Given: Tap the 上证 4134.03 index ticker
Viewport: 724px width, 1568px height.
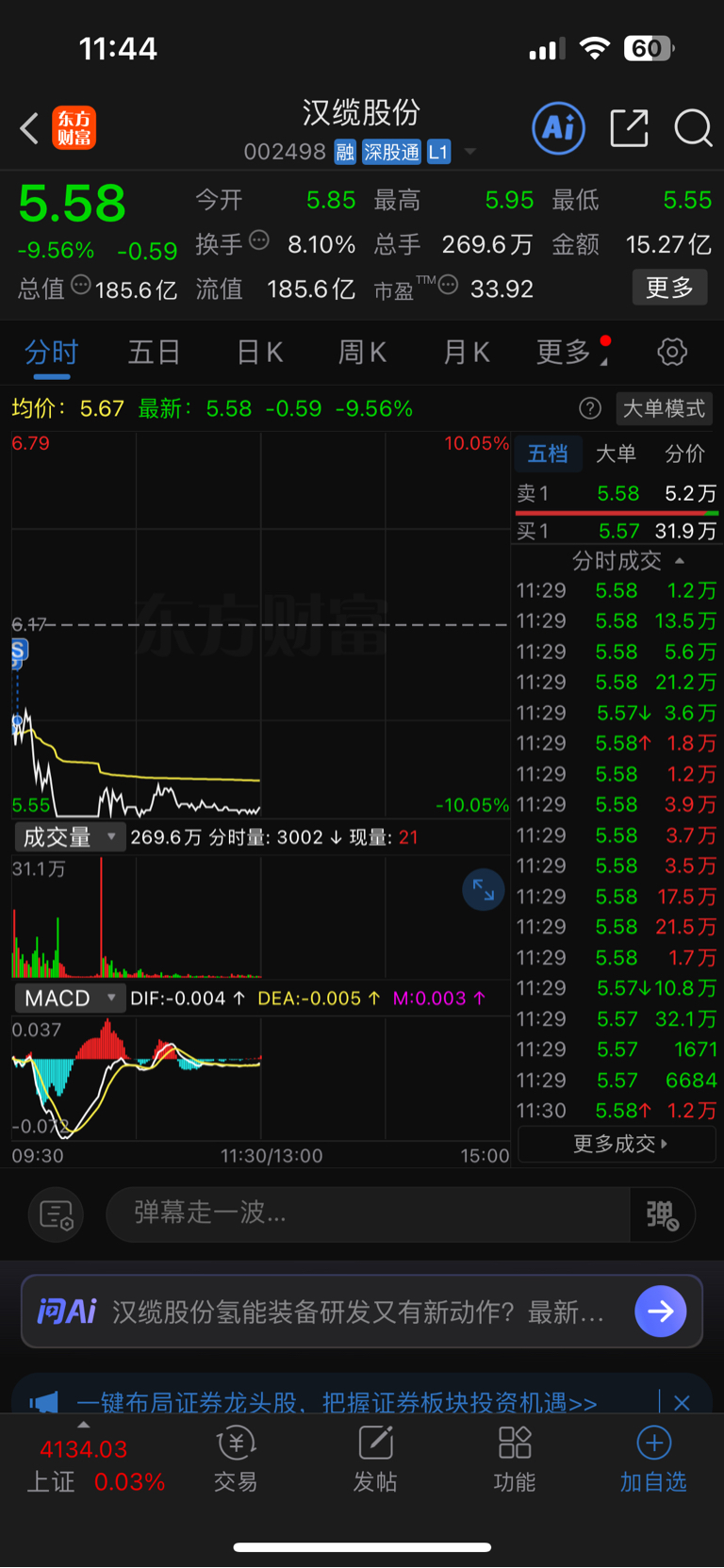Looking at the screenshot, I should pyautogui.click(x=94, y=1465).
